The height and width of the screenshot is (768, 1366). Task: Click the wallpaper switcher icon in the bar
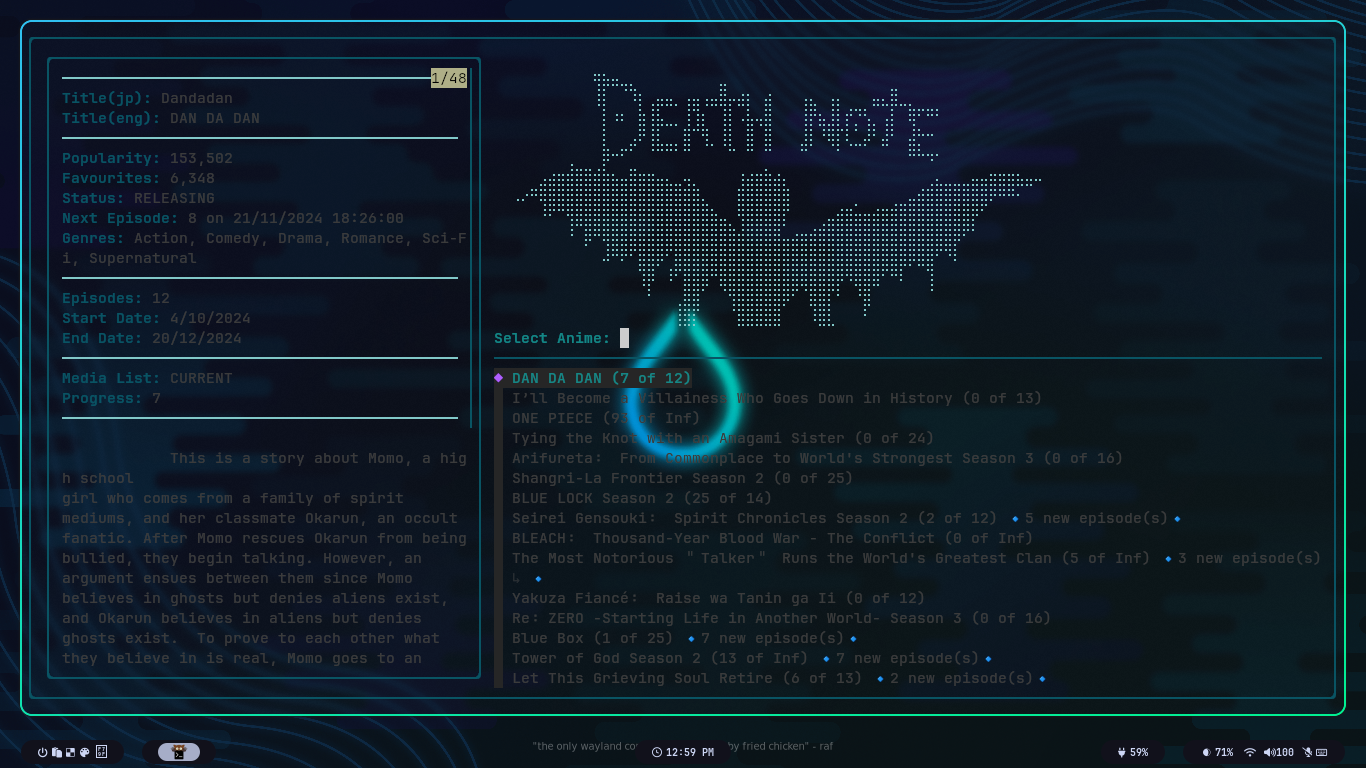pyautogui.click(x=70, y=752)
